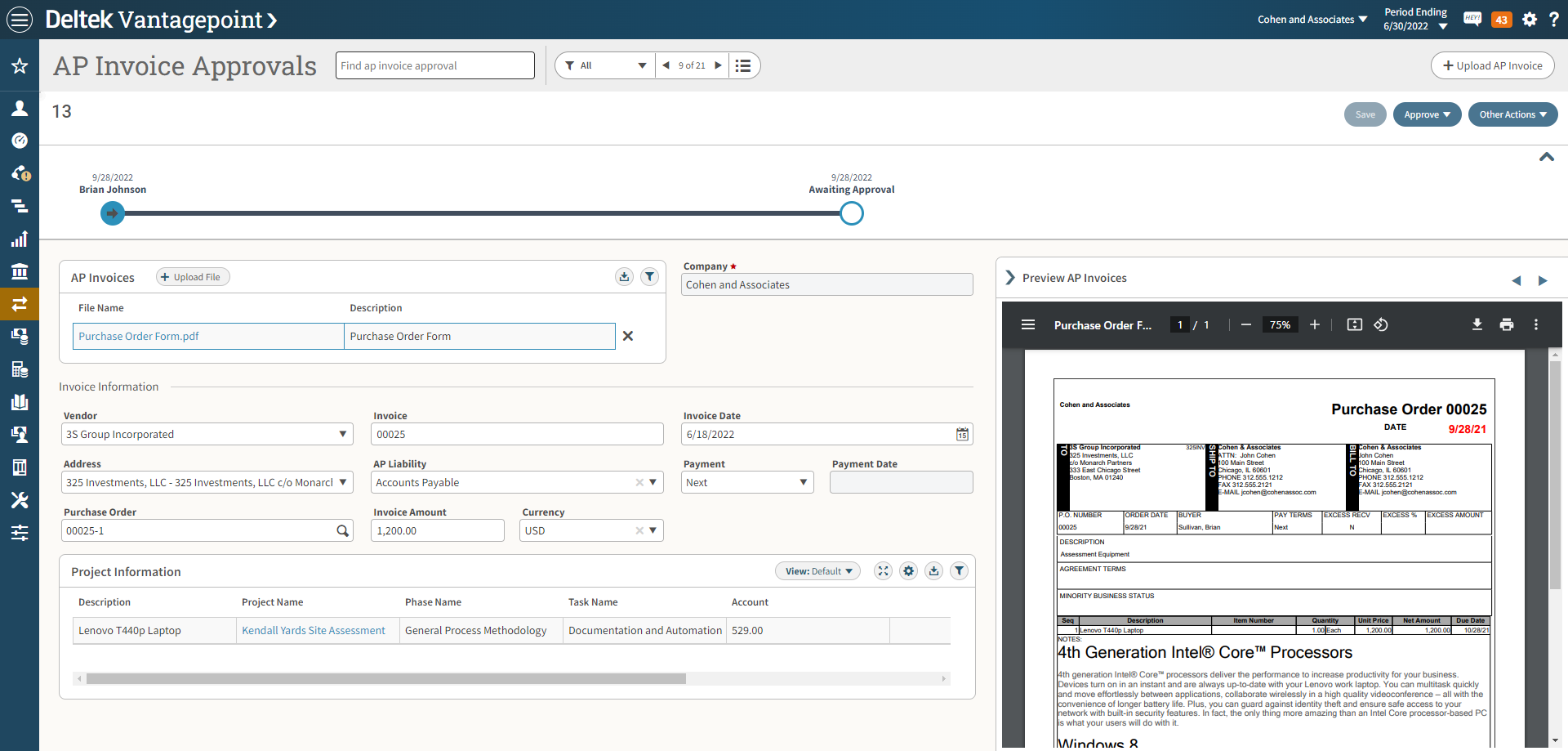Image resolution: width=1568 pixels, height=751 pixels.
Task: Open the View: Default menu
Action: tap(817, 571)
